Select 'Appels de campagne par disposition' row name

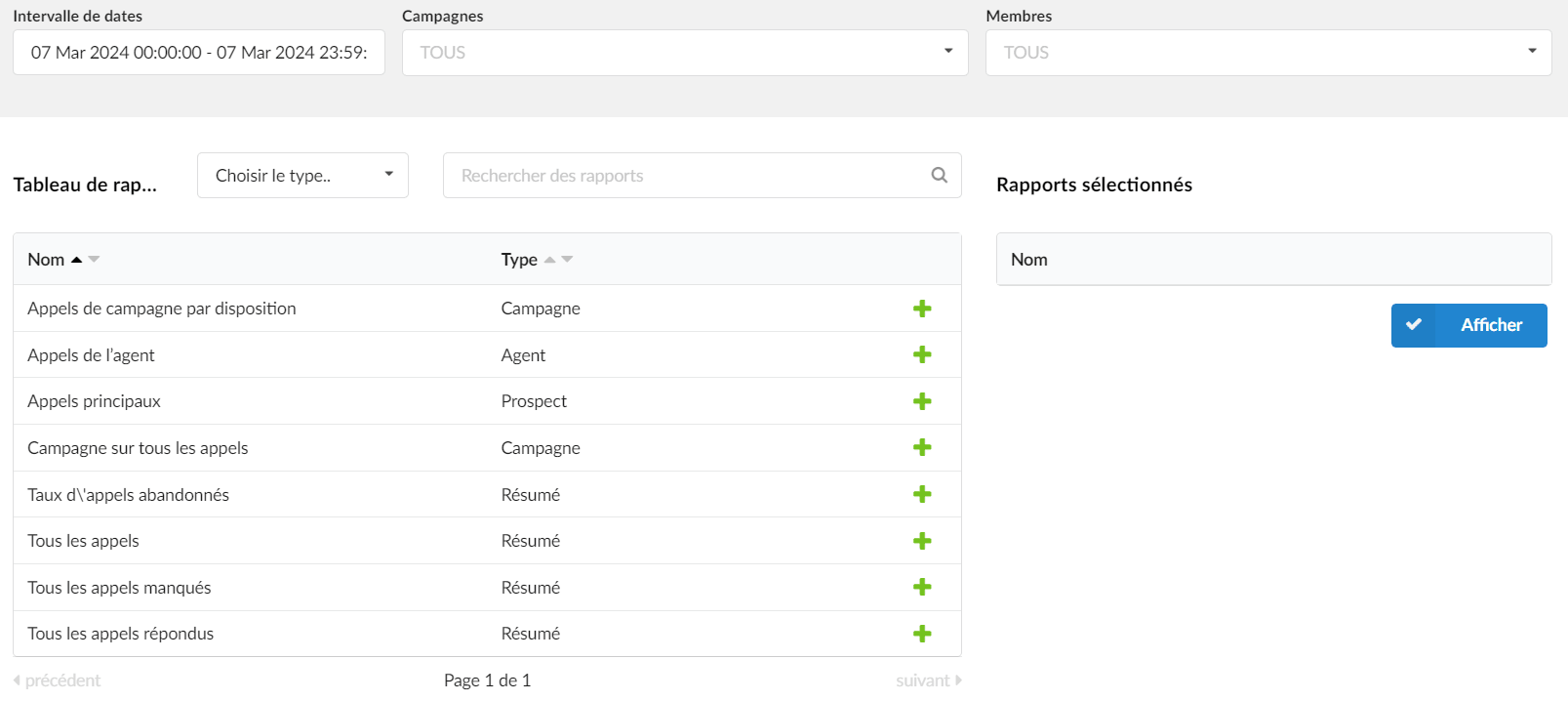coord(162,309)
